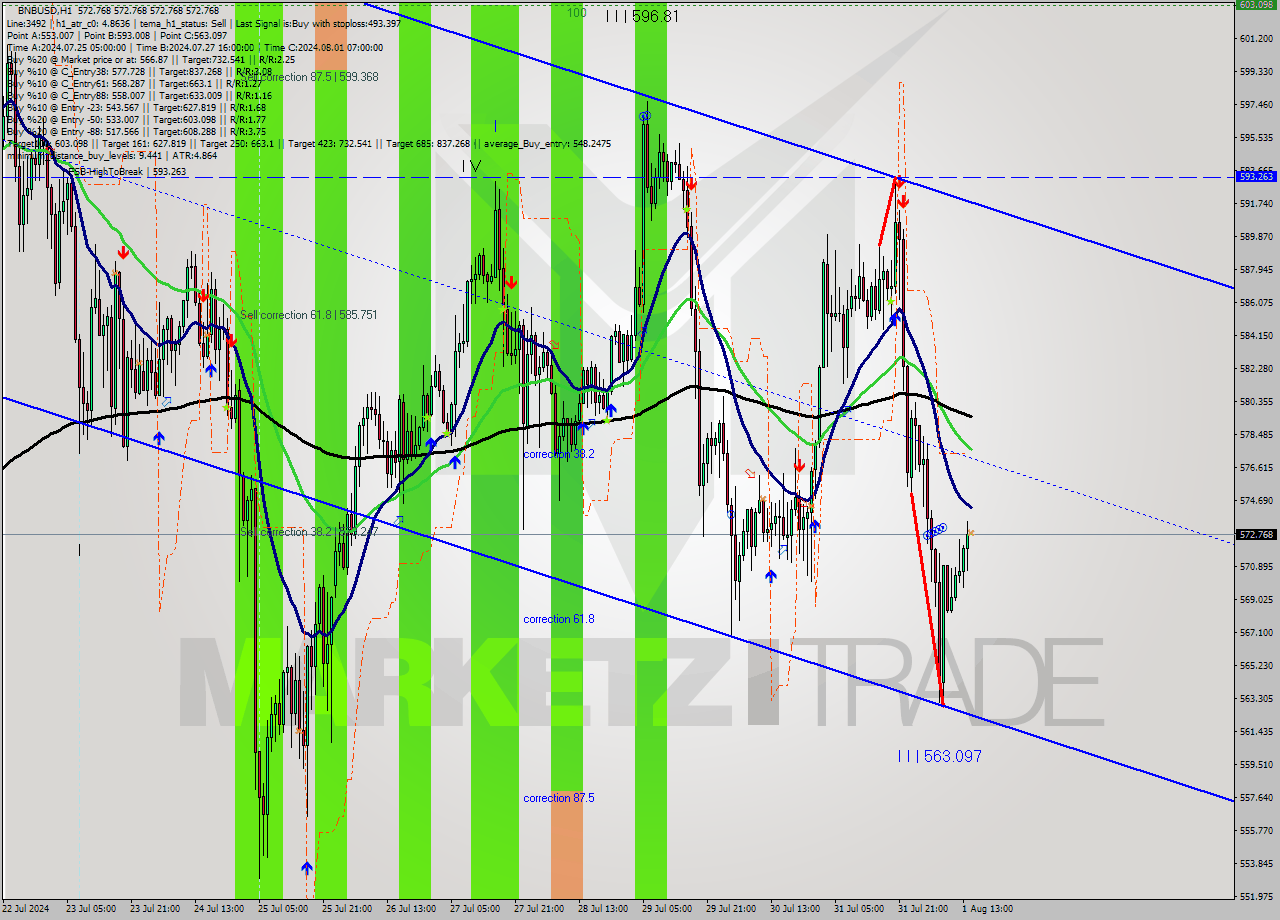Click the 557.640 price axis label
This screenshot has height=920, width=1280.
(1255, 797)
